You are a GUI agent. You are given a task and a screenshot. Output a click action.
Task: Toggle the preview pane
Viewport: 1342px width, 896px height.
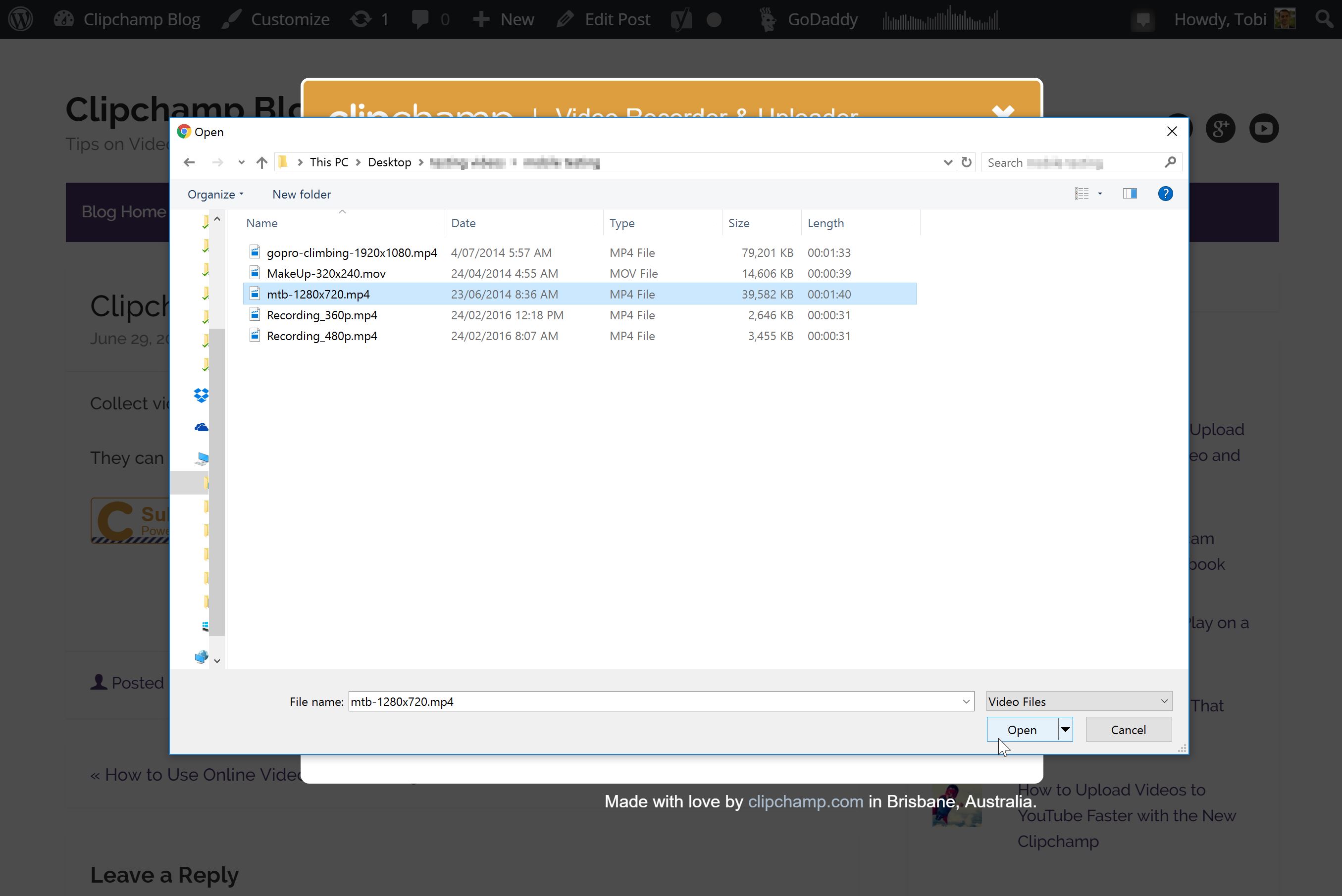click(1130, 194)
